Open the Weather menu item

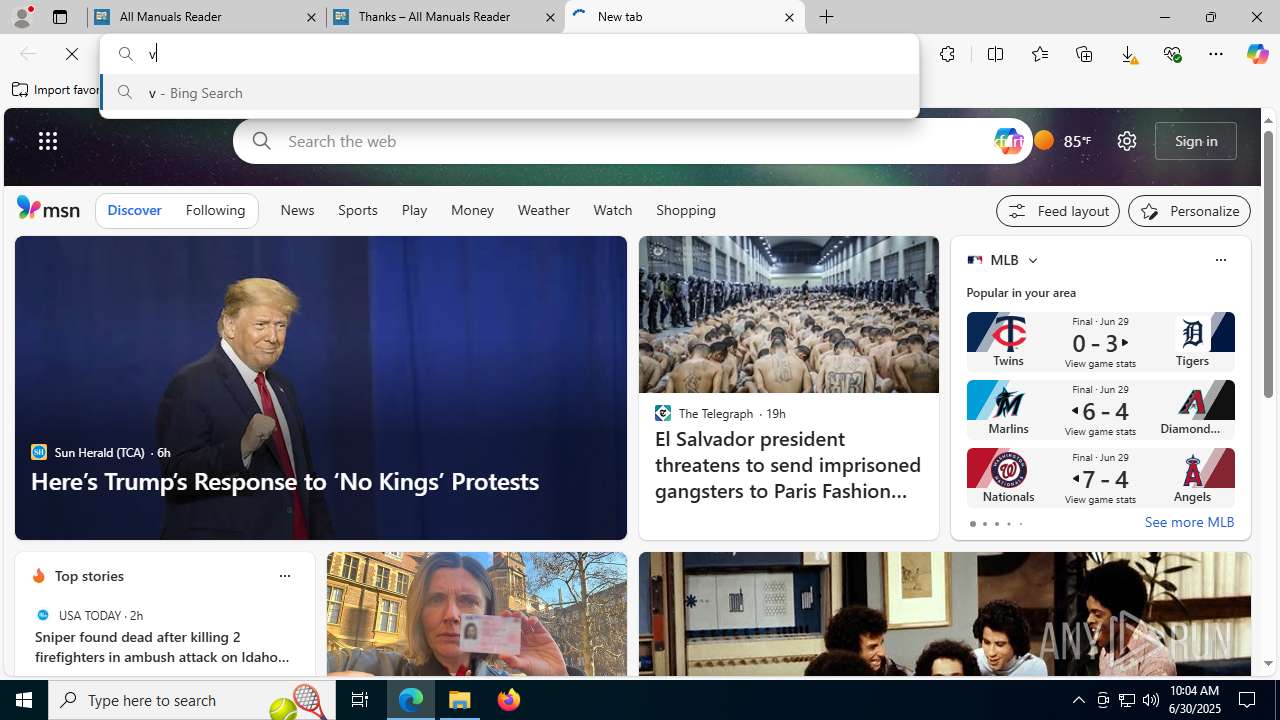pyautogui.click(x=543, y=210)
